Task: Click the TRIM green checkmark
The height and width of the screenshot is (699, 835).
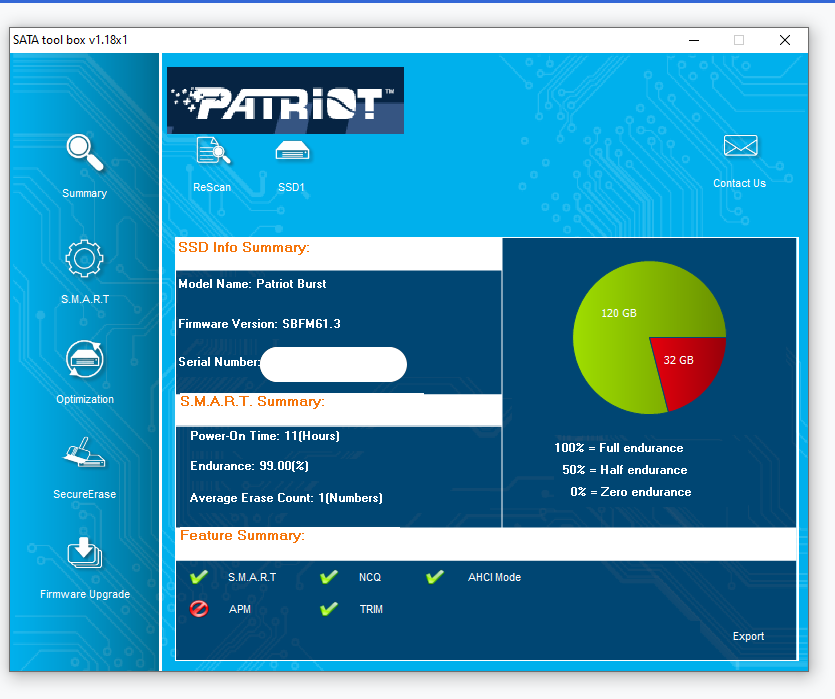Action: click(x=329, y=608)
